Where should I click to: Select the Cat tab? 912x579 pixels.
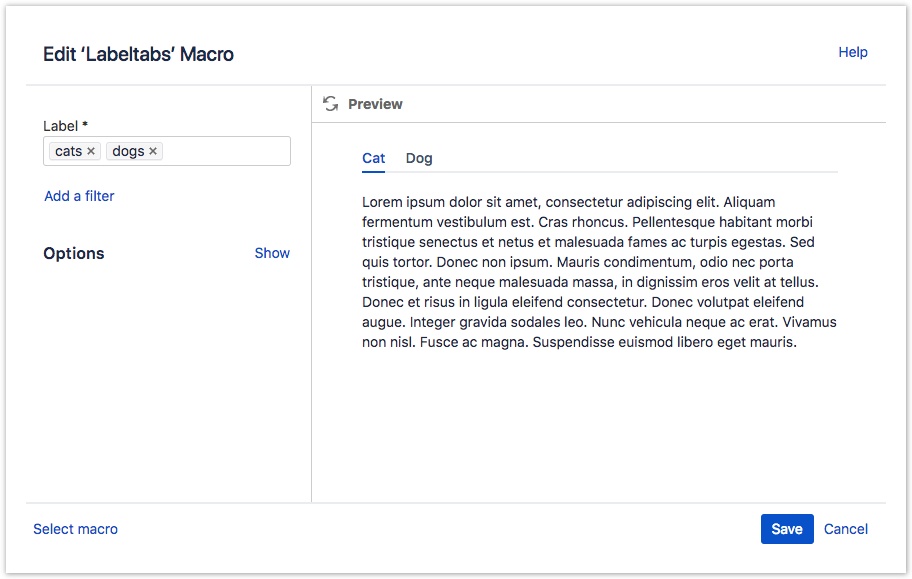click(x=373, y=158)
